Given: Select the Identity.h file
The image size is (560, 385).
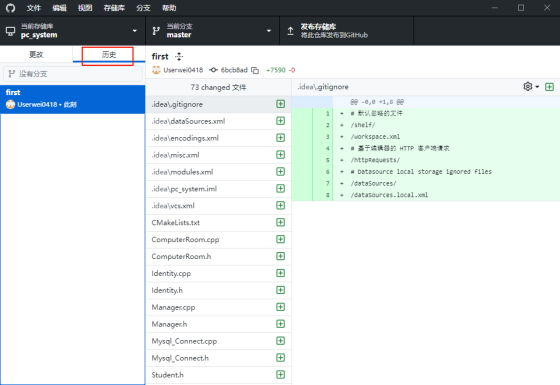Looking at the screenshot, I should [218, 290].
